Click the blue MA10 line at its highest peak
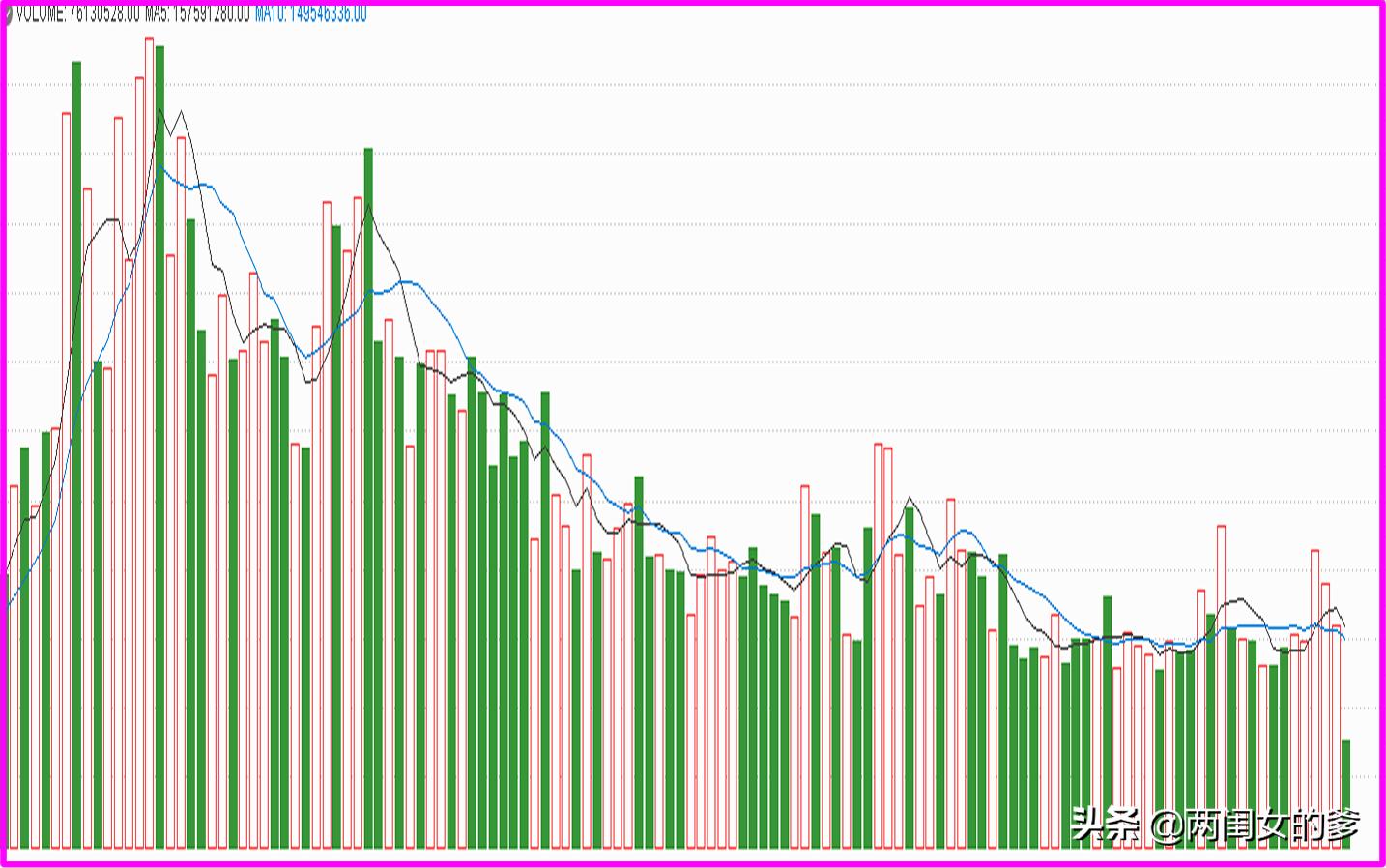1386x868 pixels. click(x=163, y=171)
